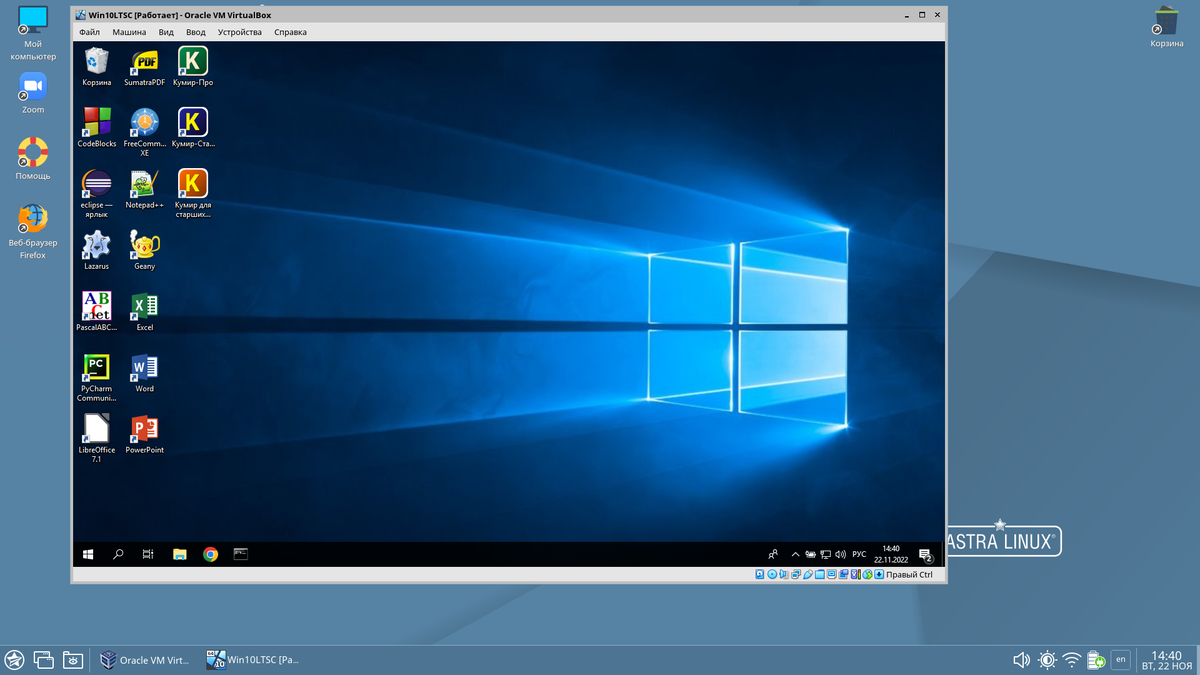This screenshot has width=1200, height=675.
Task: Select the Astra Linux Корзина trash icon
Action: [x=1166, y=26]
